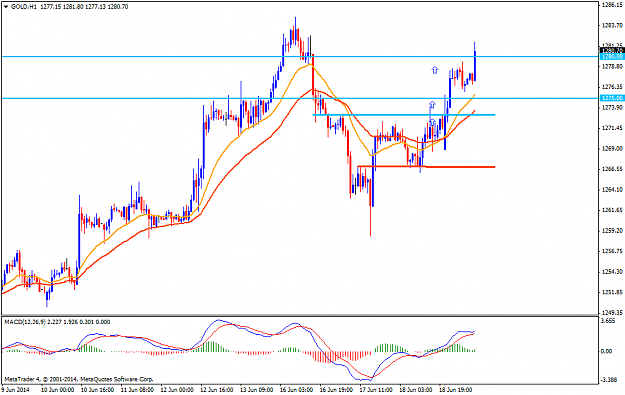Click the triangle before GOLD,H1 title
The image size is (625, 395).
coord(6,7)
